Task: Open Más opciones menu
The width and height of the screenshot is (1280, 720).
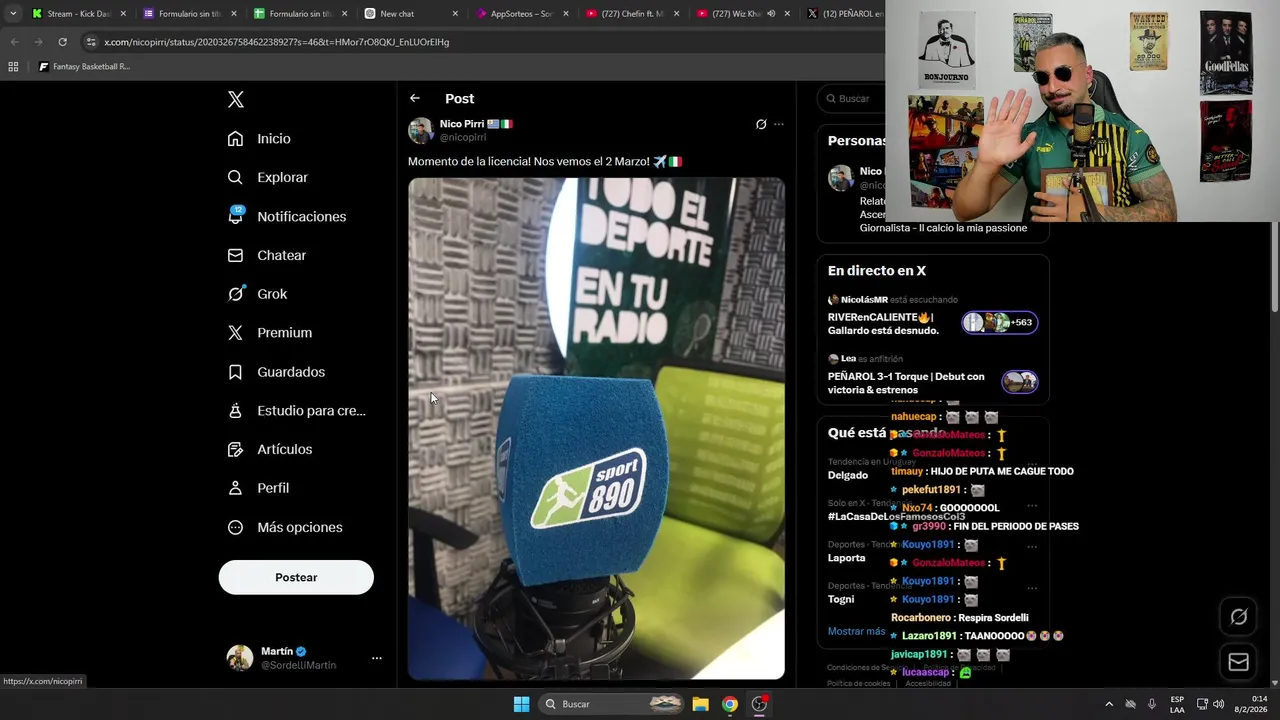Action: coord(285,527)
